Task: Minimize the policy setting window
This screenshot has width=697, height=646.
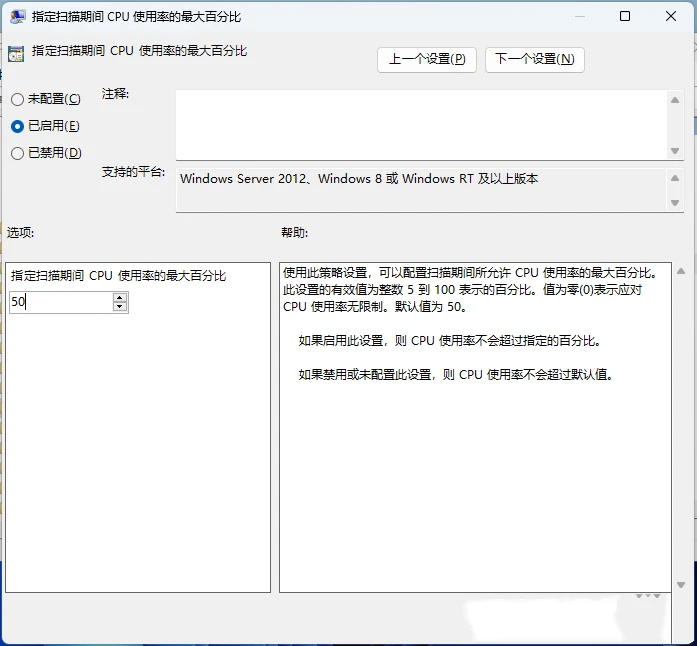Action: [579, 16]
